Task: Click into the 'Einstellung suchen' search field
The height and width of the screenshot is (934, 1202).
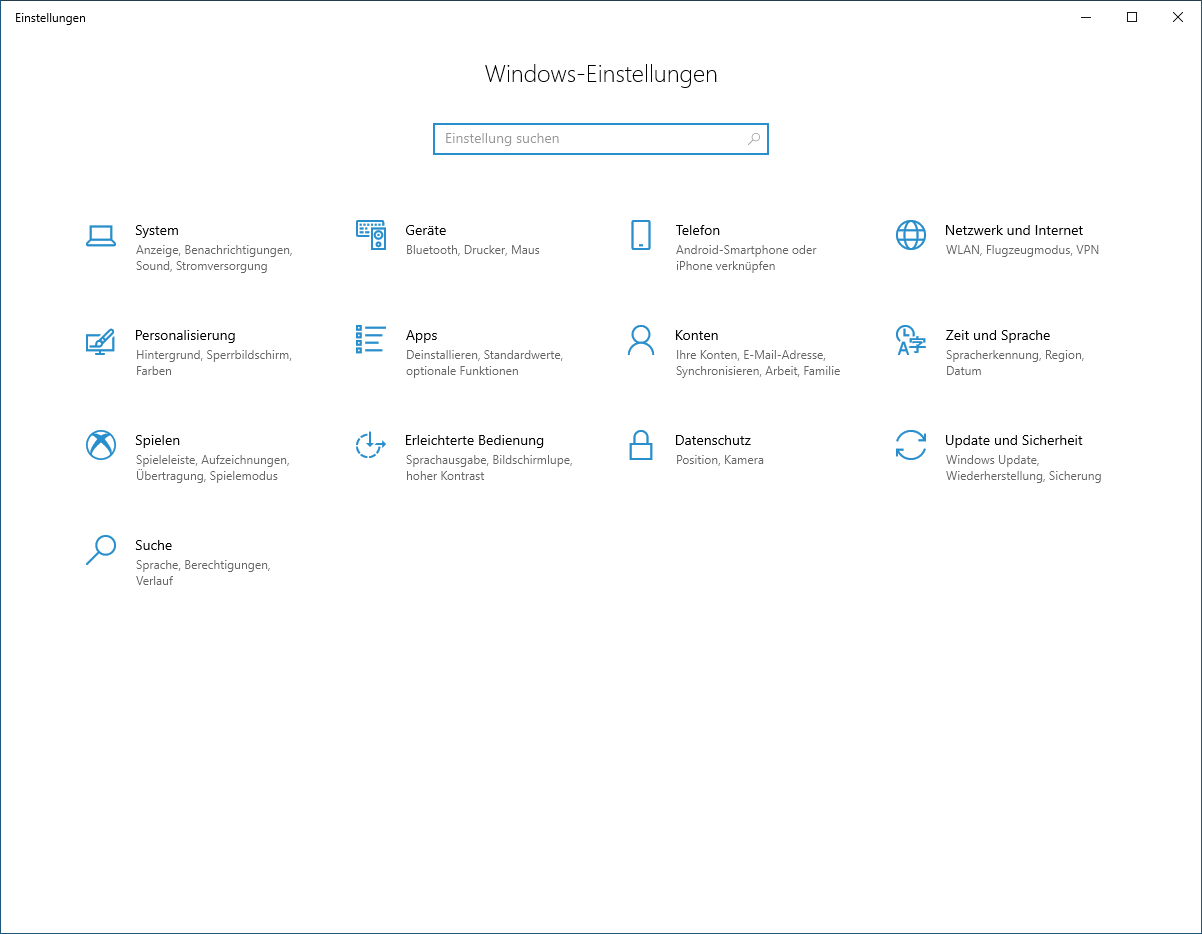Action: [x=601, y=139]
